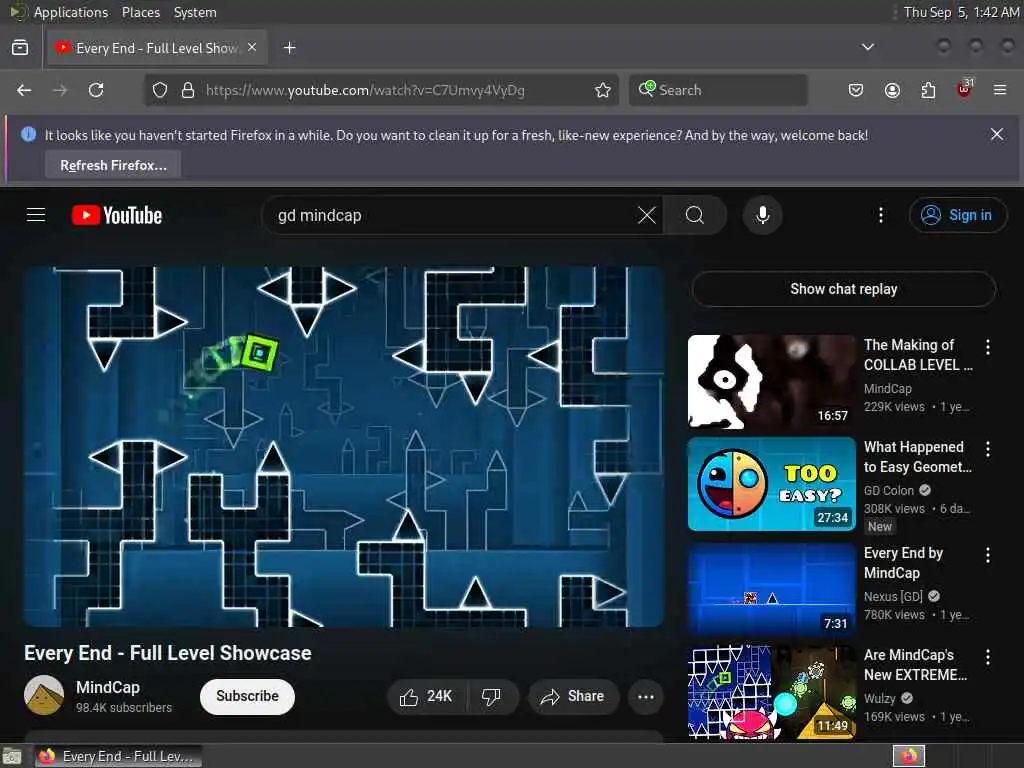
Task: Open The Making of COLLAB LEVEL thumbnail
Action: click(771, 382)
